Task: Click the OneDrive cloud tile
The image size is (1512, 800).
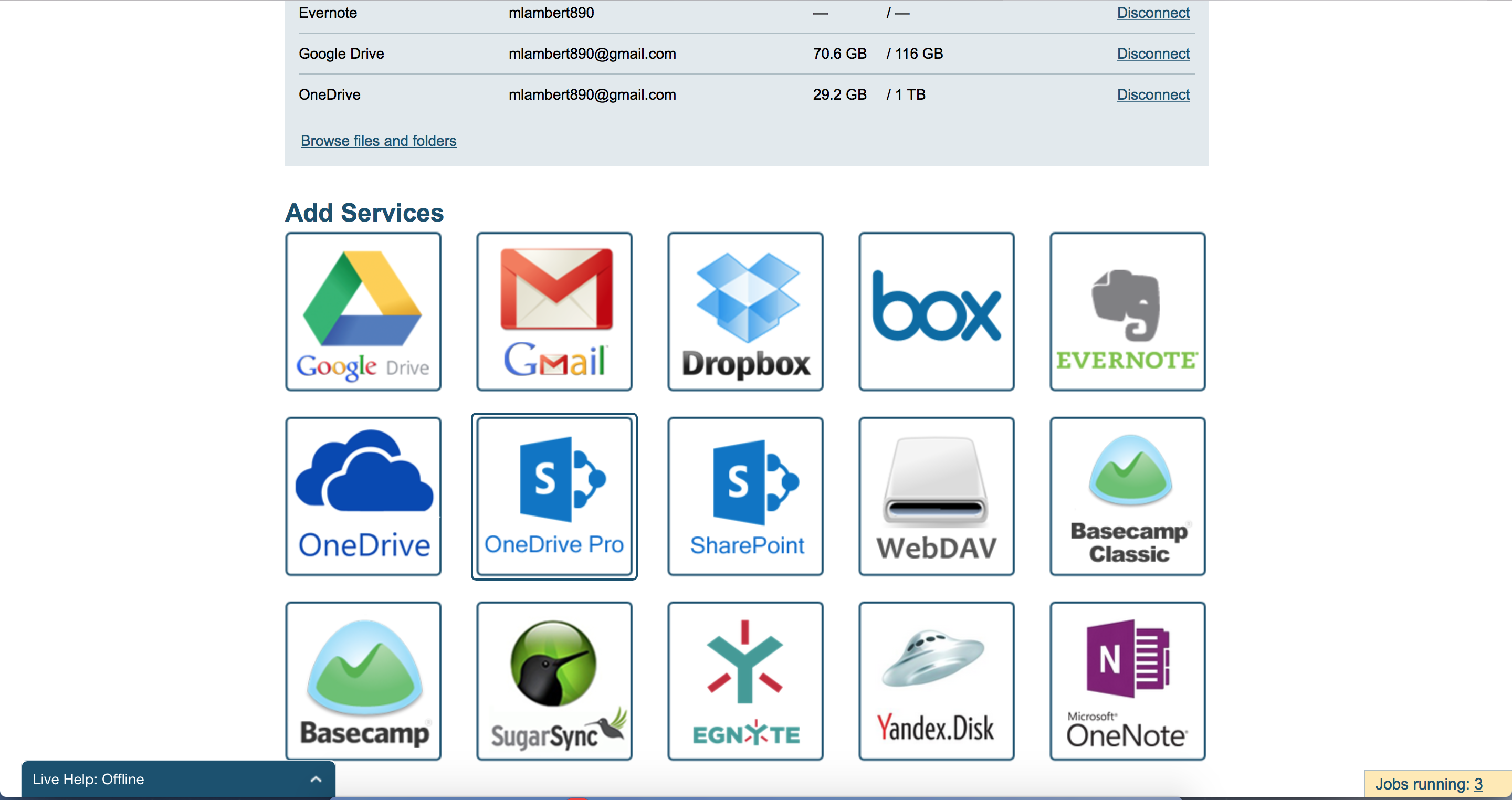Action: (363, 496)
